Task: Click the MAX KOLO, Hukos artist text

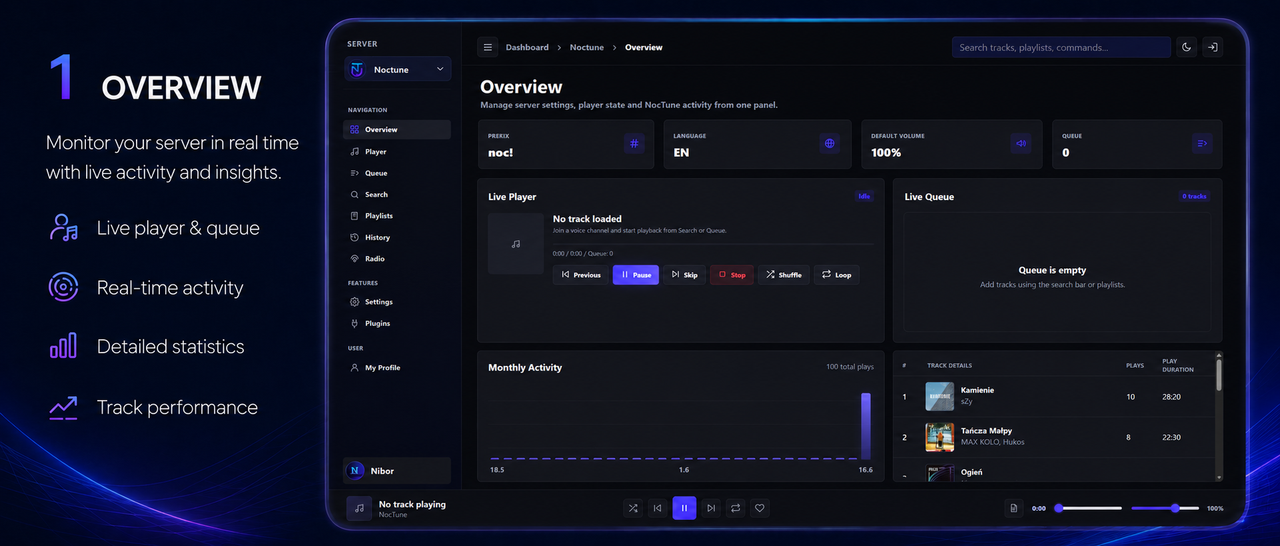Action: click(992, 442)
